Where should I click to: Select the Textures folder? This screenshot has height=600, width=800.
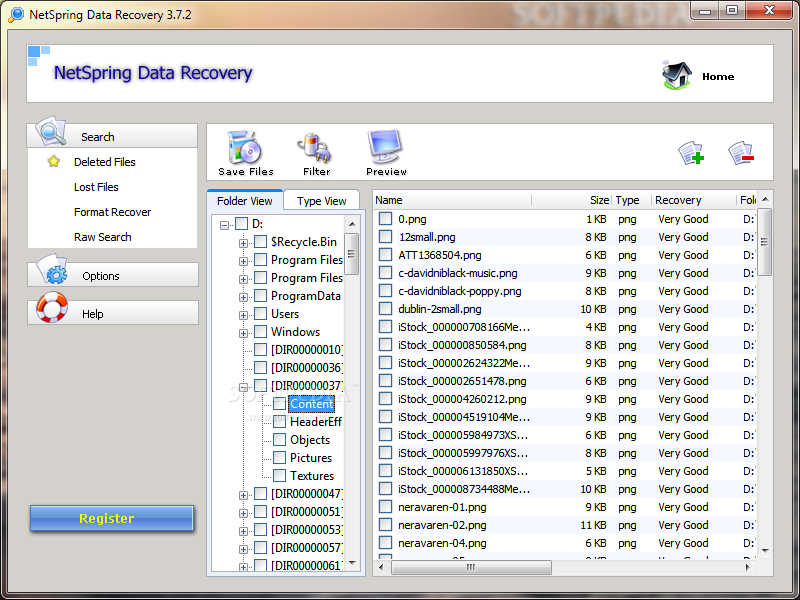pyautogui.click(x=312, y=476)
